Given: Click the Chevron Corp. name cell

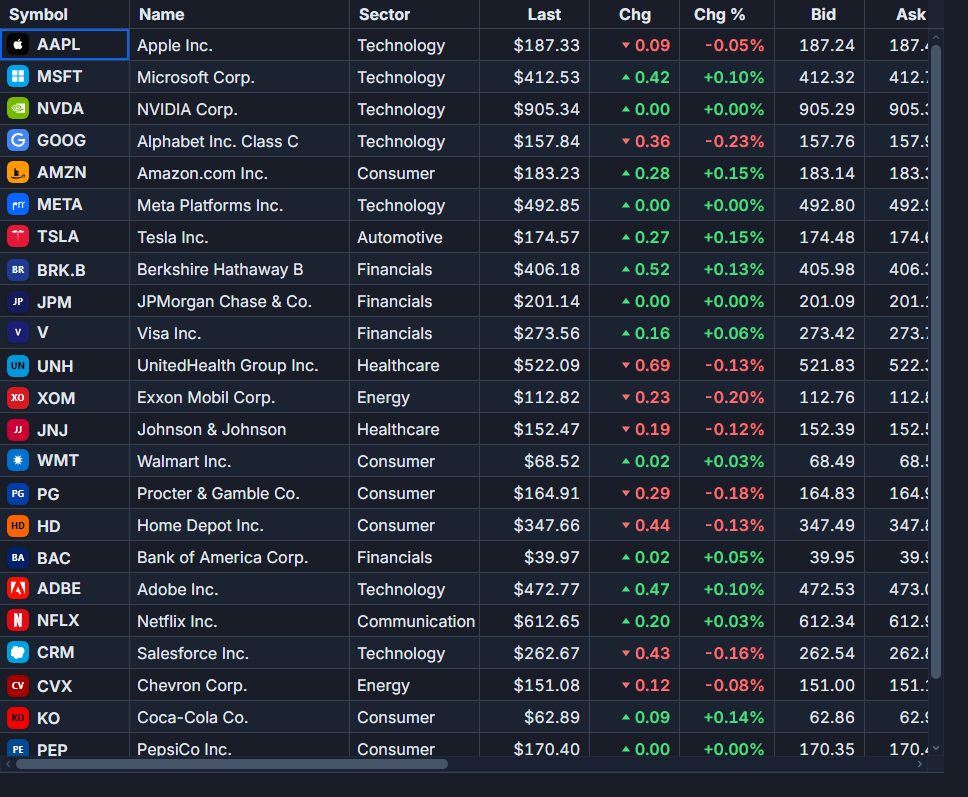Looking at the screenshot, I should click(x=239, y=685).
